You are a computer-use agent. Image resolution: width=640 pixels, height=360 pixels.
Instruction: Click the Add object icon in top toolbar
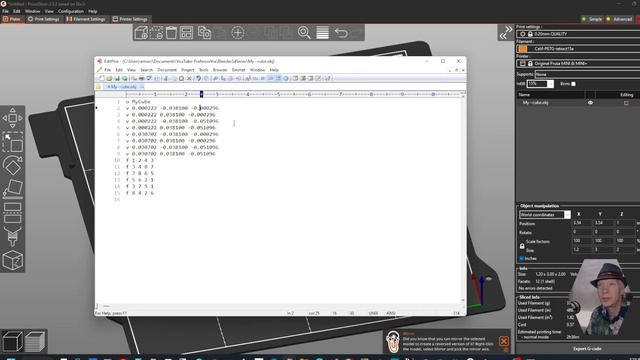(x=141, y=33)
